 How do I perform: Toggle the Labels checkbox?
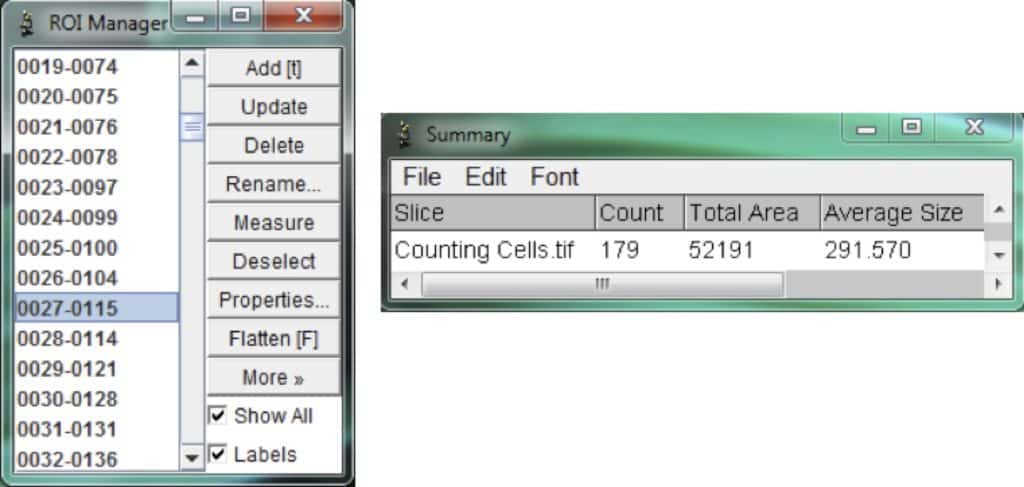[217, 454]
